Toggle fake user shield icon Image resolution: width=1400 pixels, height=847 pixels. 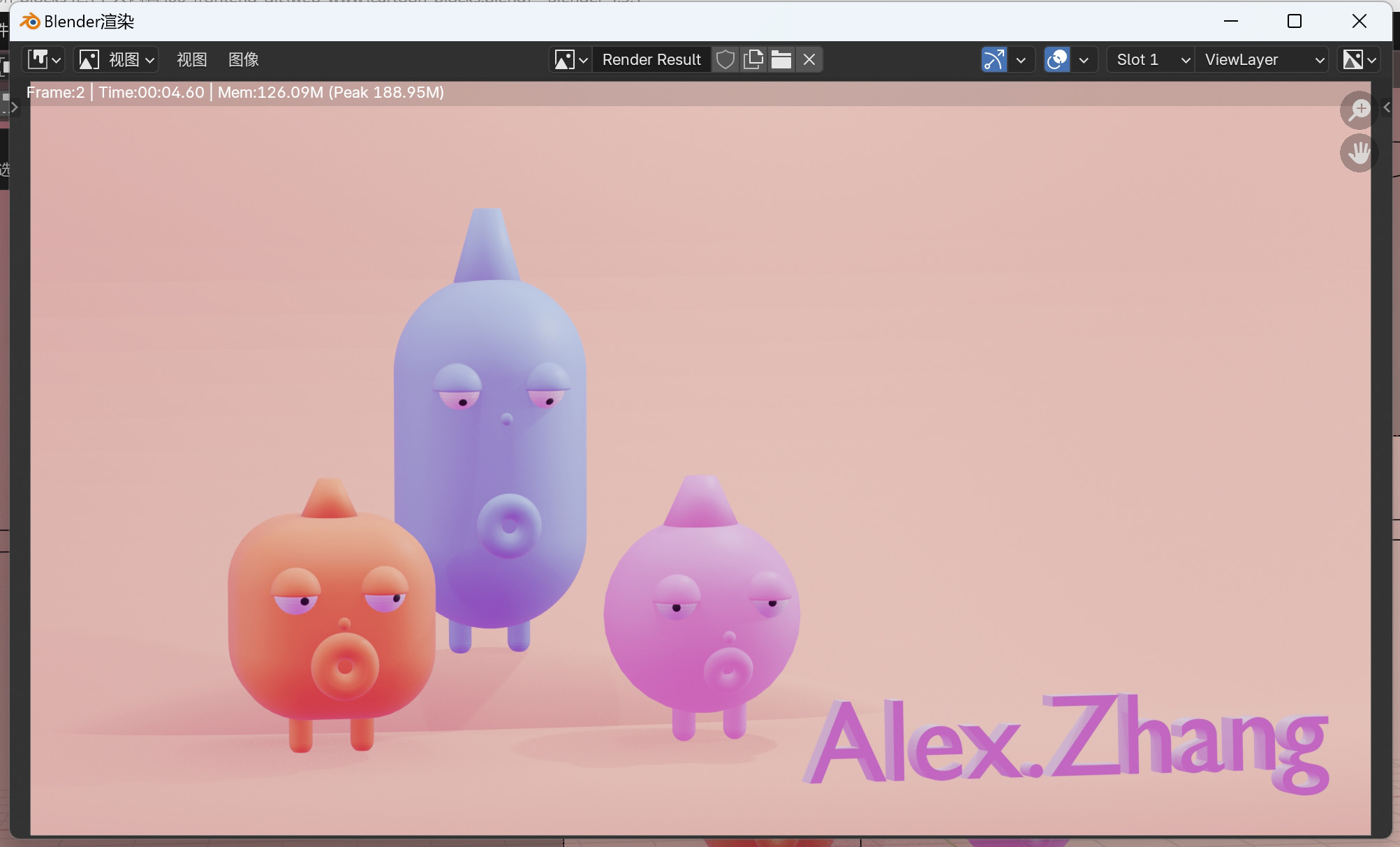coord(725,60)
